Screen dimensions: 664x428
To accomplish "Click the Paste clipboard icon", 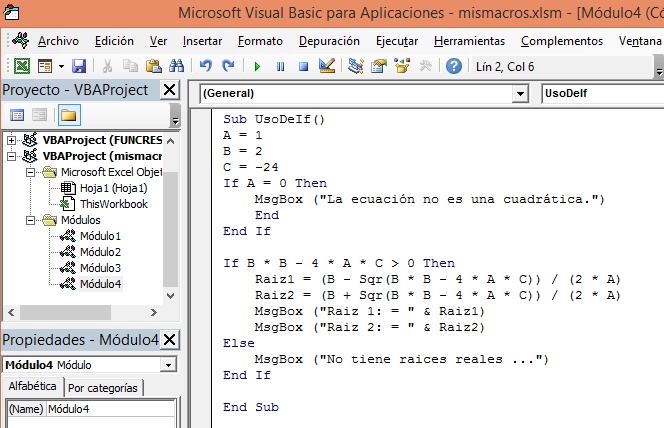I will coord(153,66).
